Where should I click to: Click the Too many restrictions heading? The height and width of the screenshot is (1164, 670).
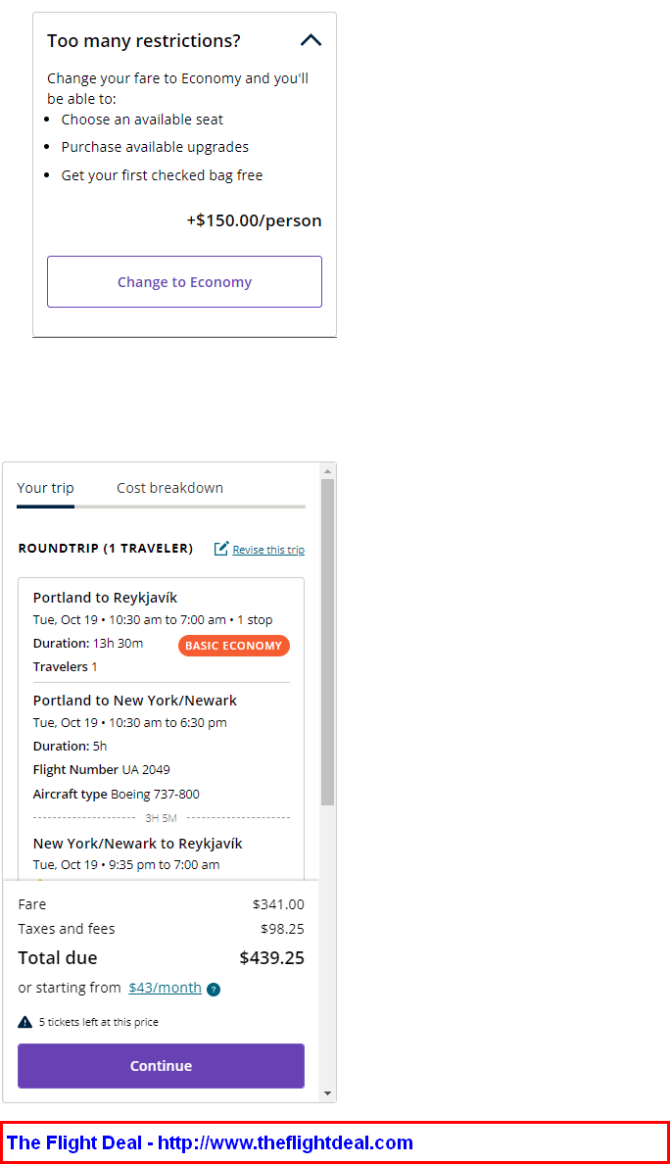[144, 41]
